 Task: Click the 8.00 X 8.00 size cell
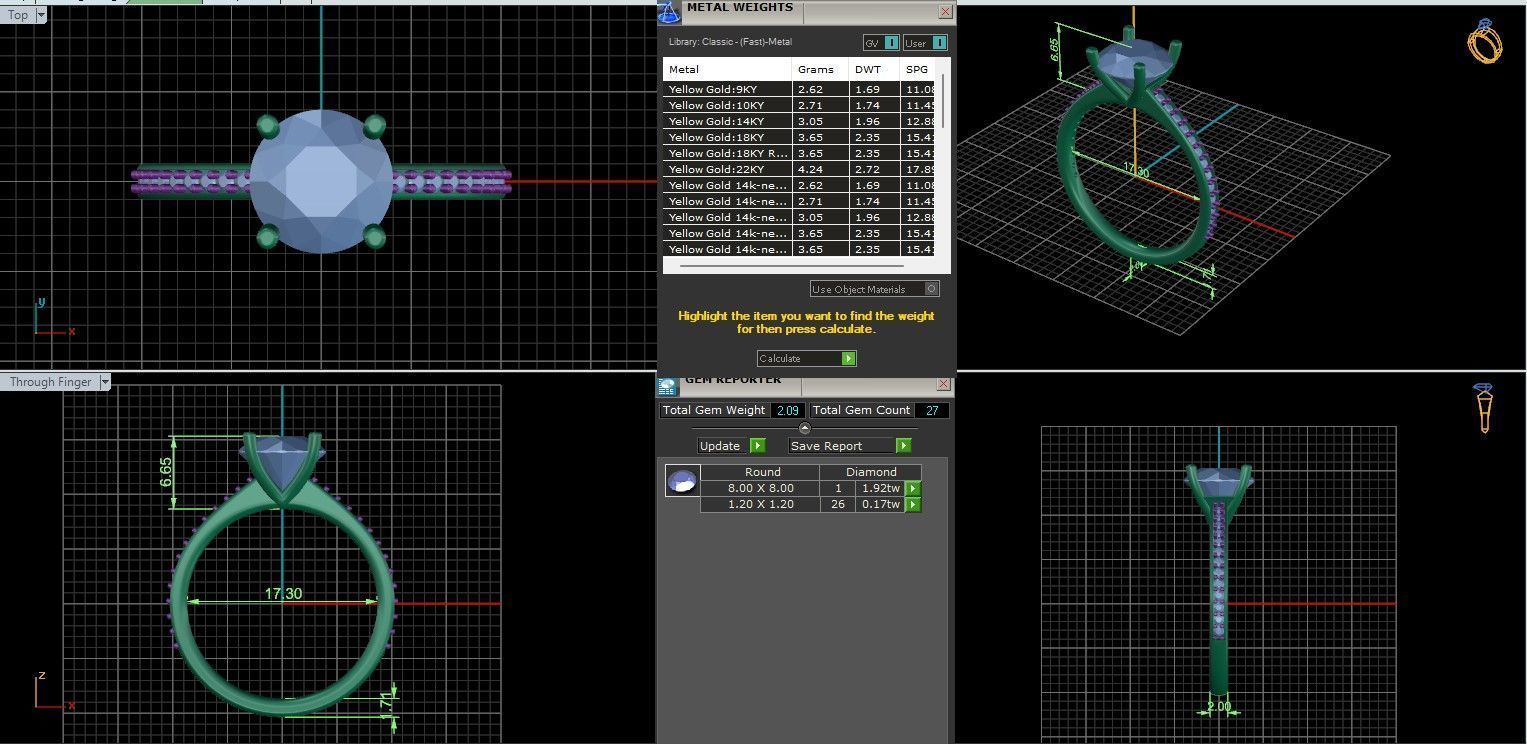tap(760, 489)
